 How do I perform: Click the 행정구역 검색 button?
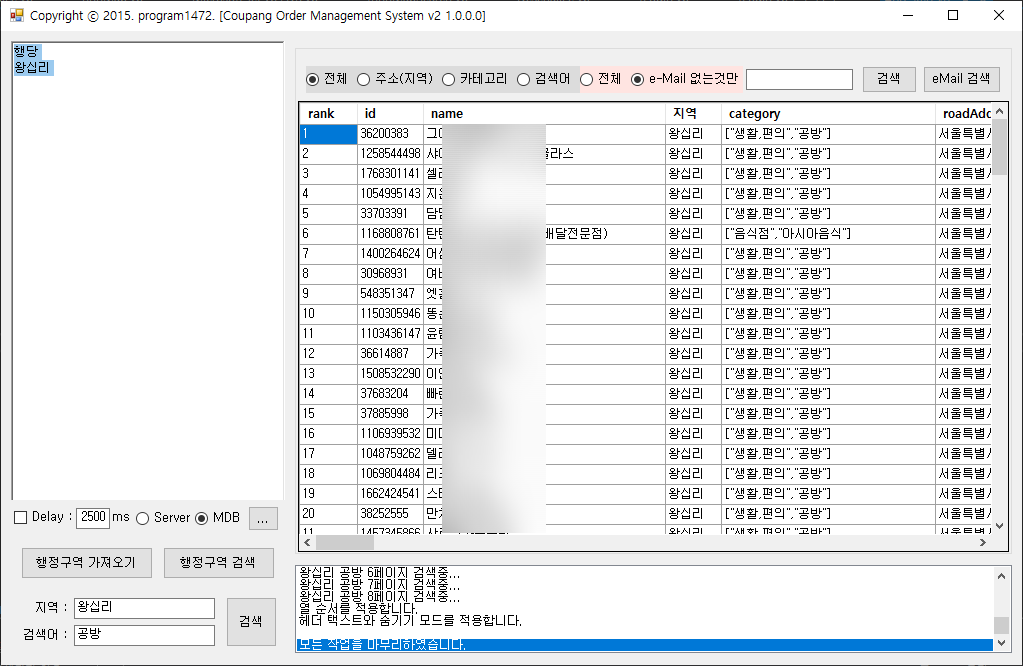click(x=218, y=562)
